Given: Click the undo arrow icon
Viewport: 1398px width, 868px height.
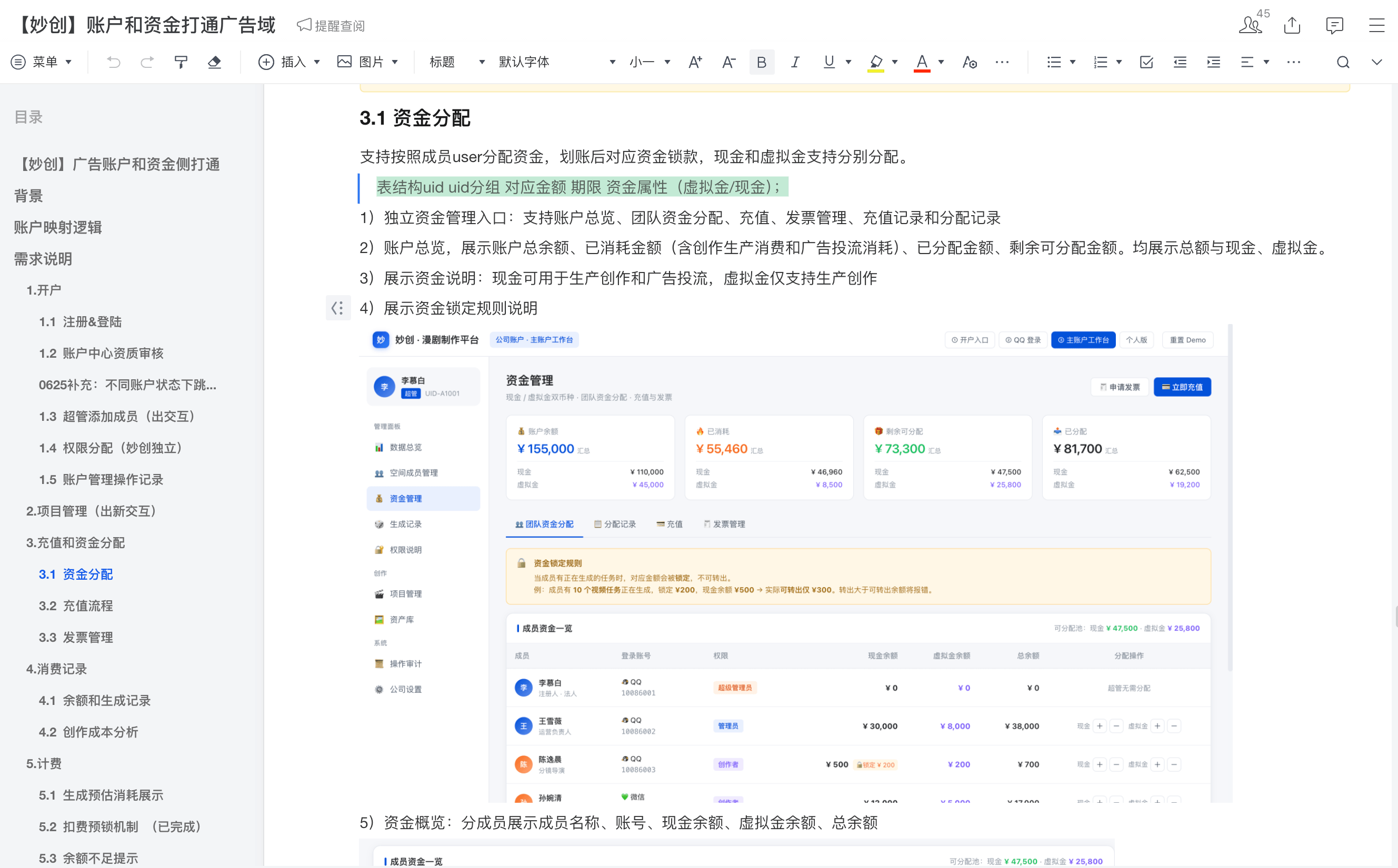Looking at the screenshot, I should point(113,62).
